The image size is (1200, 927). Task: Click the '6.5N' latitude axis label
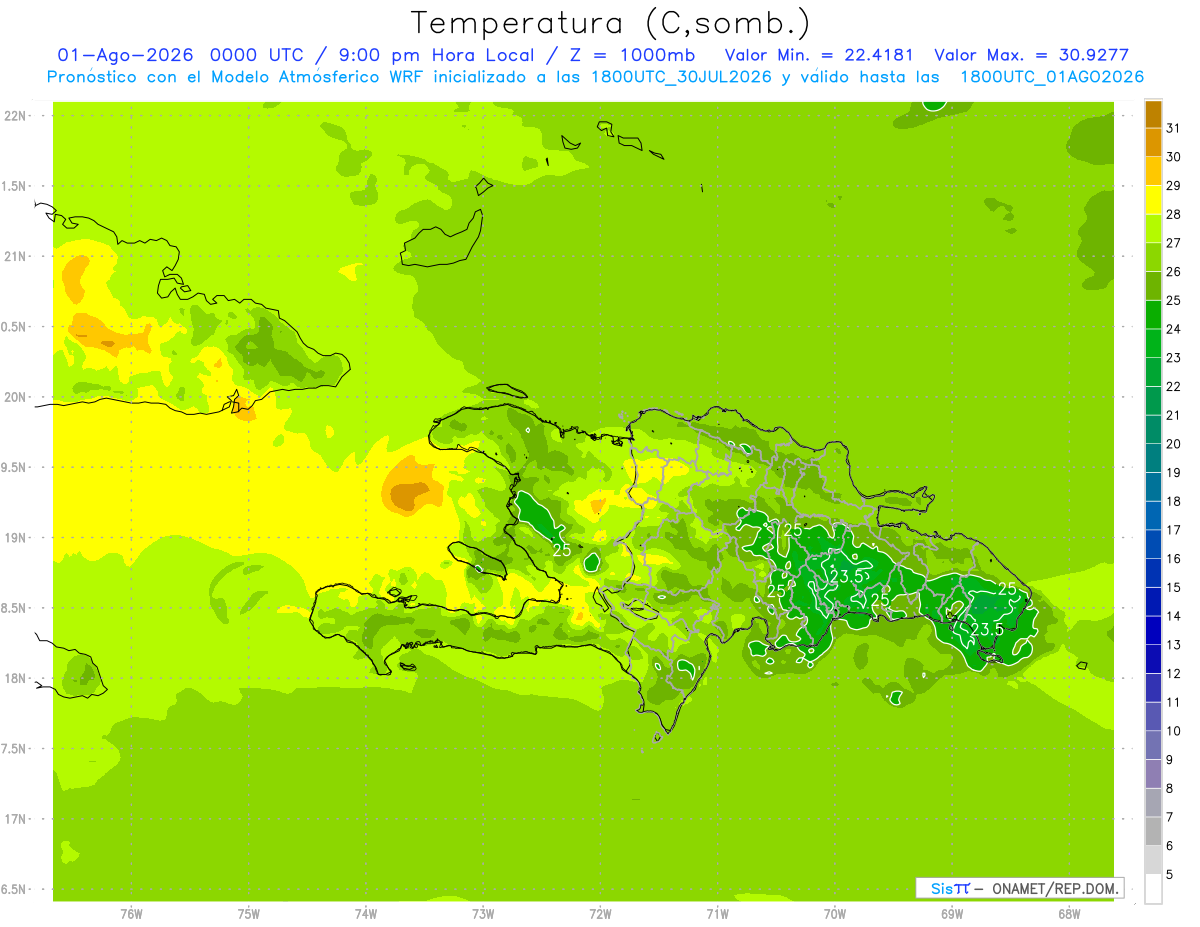(x=15, y=889)
